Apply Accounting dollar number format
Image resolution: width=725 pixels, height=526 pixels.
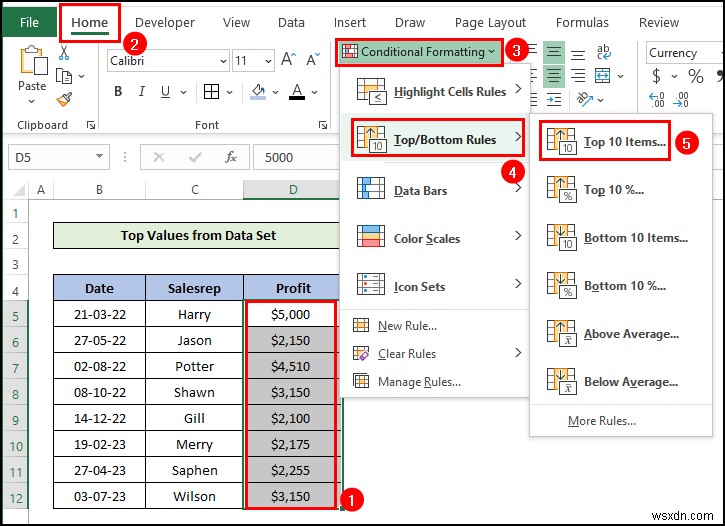[x=656, y=76]
